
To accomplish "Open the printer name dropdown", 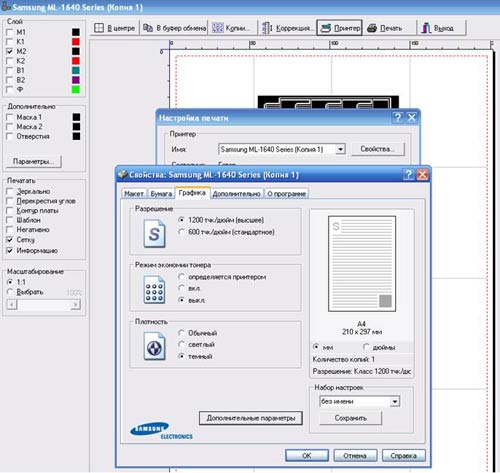I will click(x=340, y=149).
